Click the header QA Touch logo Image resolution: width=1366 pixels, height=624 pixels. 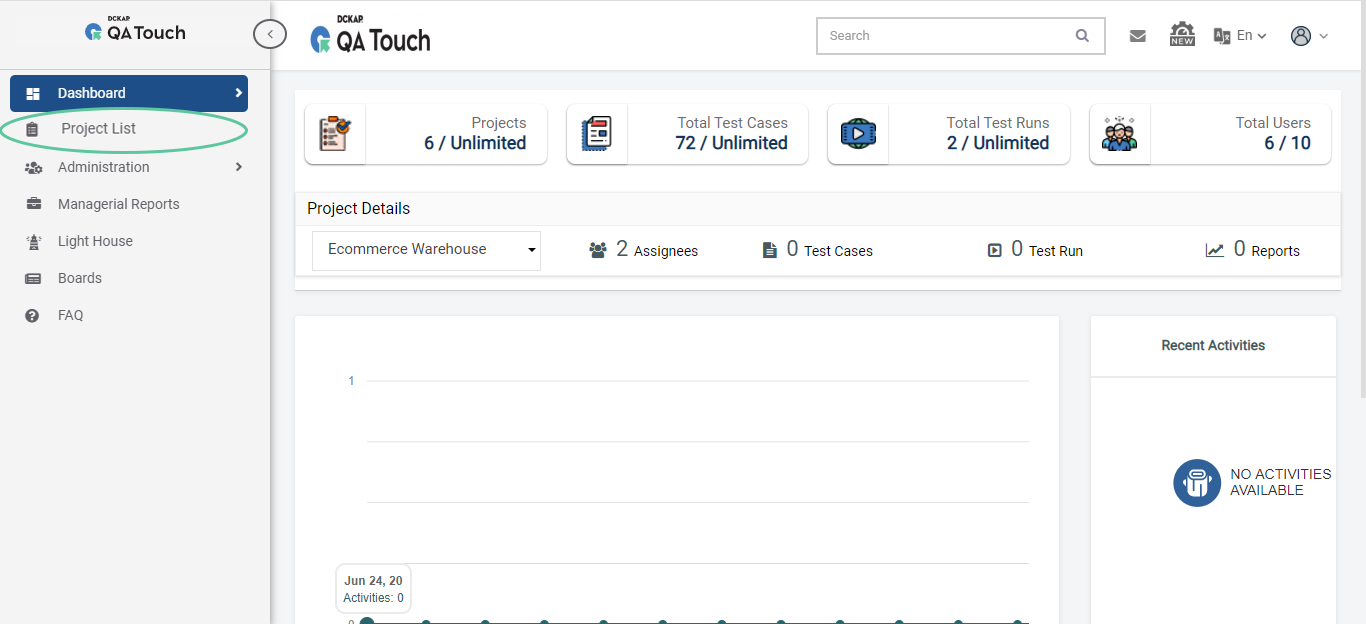click(x=370, y=36)
